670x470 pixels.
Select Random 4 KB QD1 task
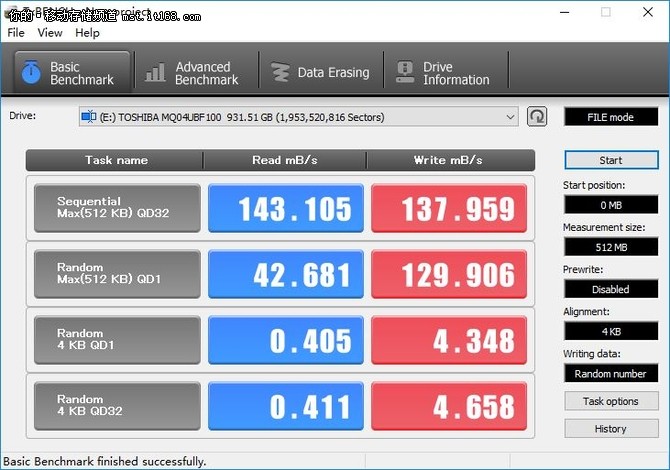[x=117, y=340]
